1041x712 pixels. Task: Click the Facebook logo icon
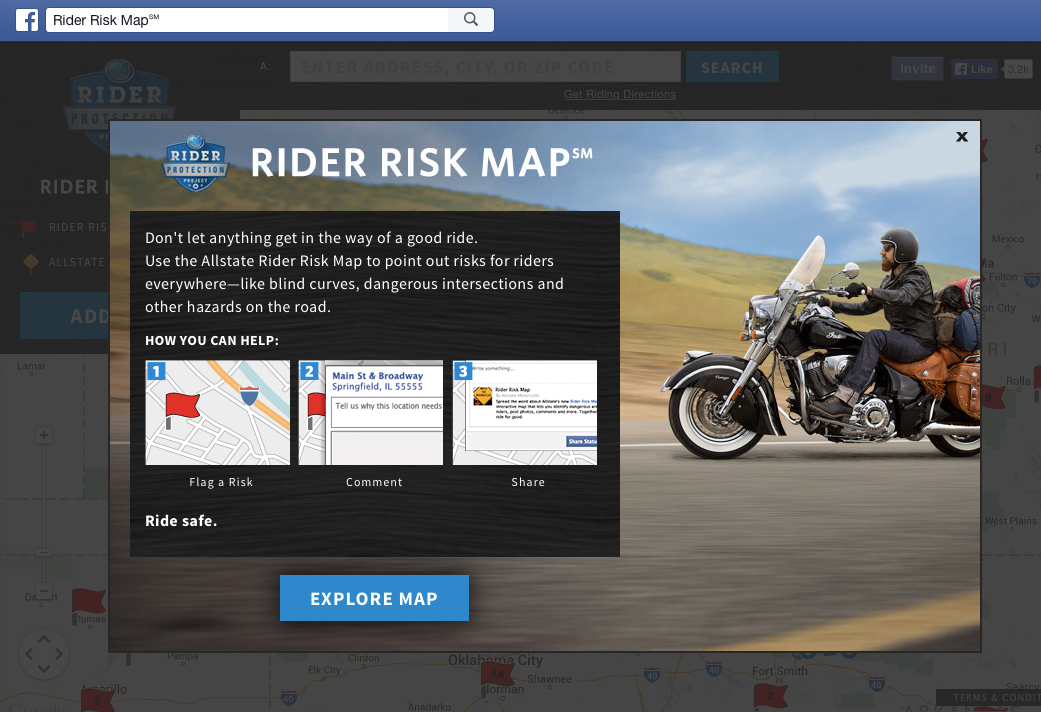click(27, 20)
